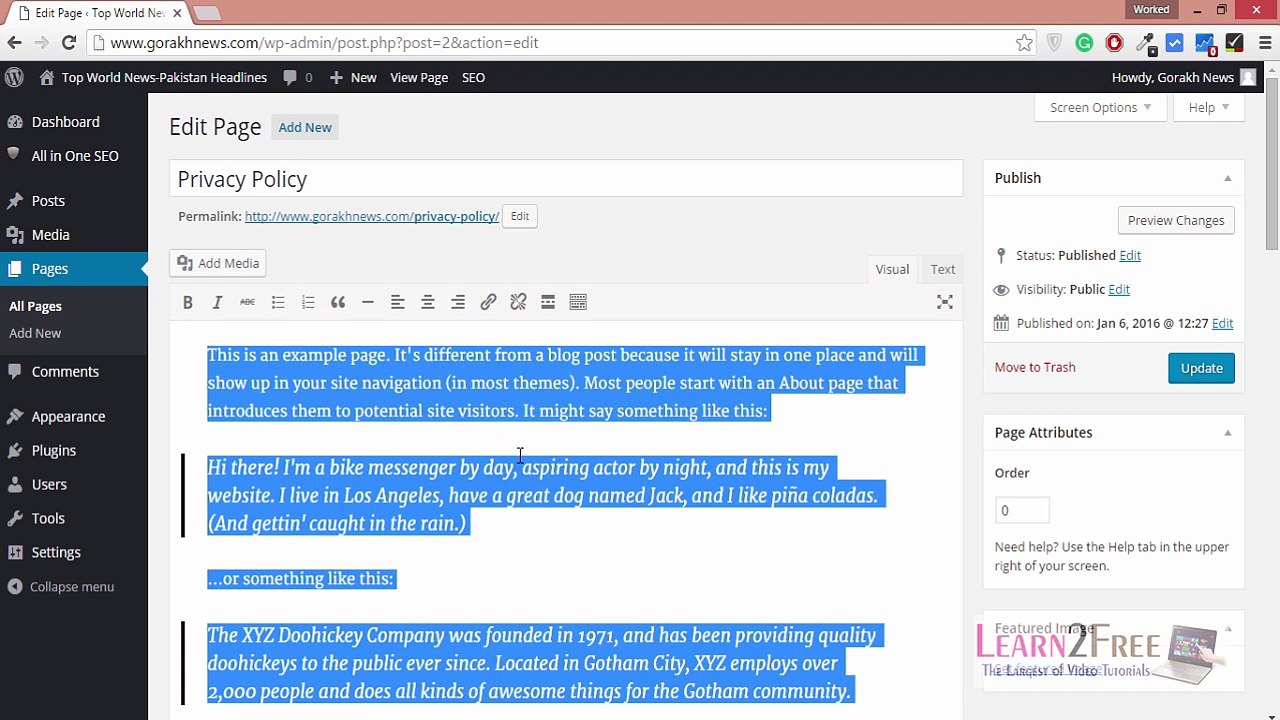Image resolution: width=1280 pixels, height=720 pixels.
Task: Bookmark this page with the star
Action: click(1024, 43)
